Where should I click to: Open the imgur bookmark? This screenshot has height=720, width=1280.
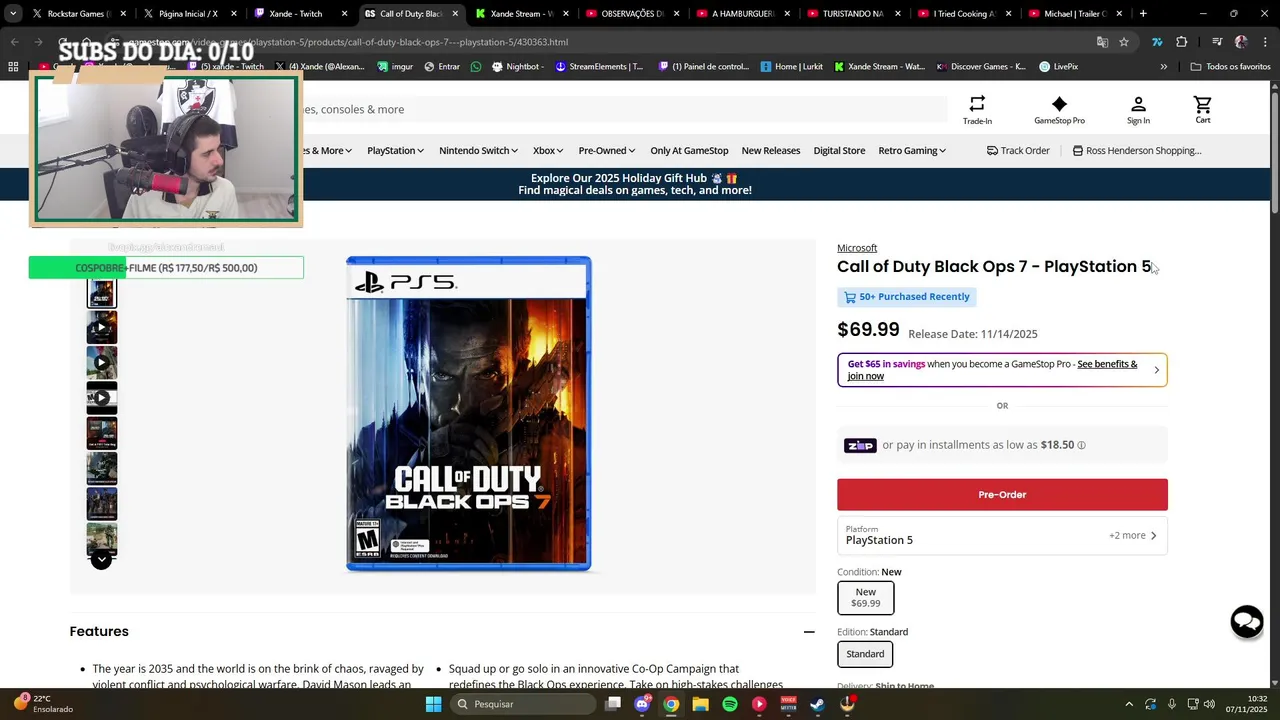[395, 67]
